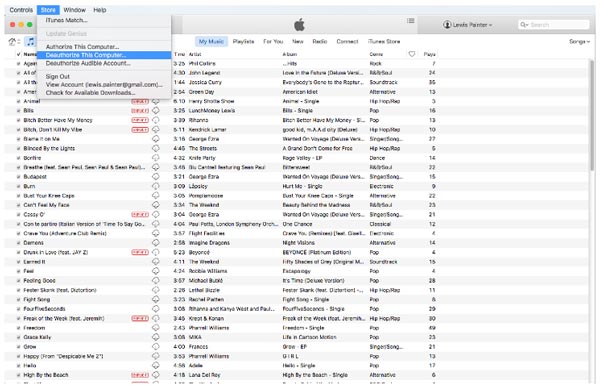This screenshot has height=391, width=600.
Task: Download Budapest from iCloud
Action: (x=156, y=177)
